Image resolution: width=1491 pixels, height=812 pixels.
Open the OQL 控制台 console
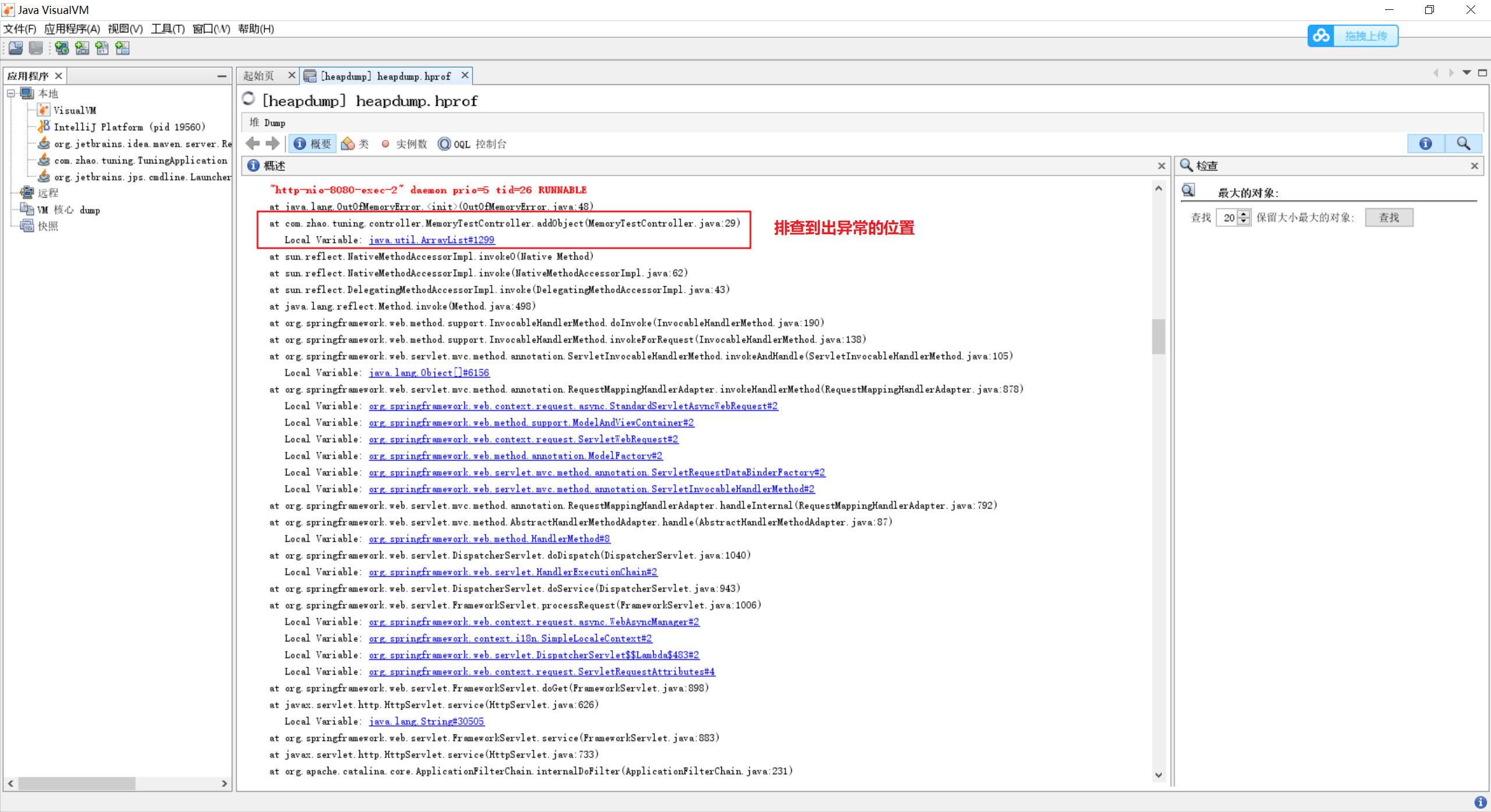[473, 144]
